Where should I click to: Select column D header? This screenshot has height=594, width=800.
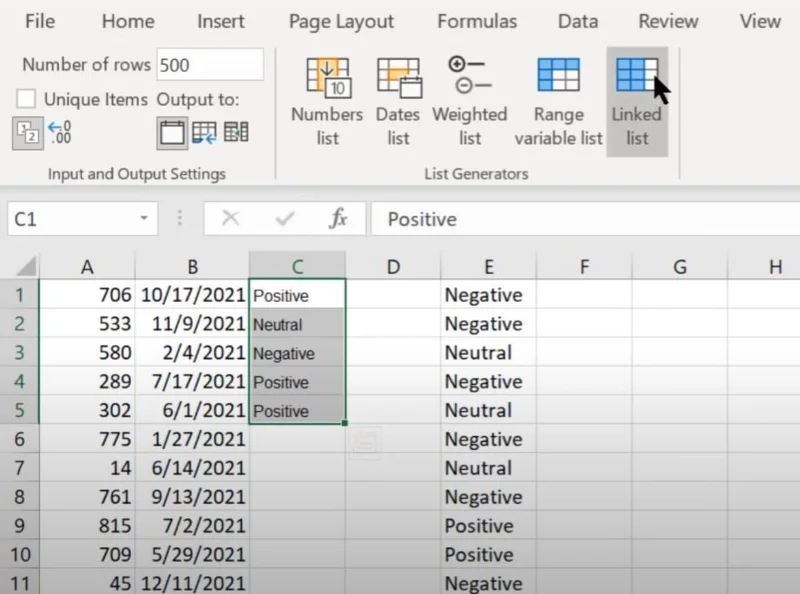393,266
